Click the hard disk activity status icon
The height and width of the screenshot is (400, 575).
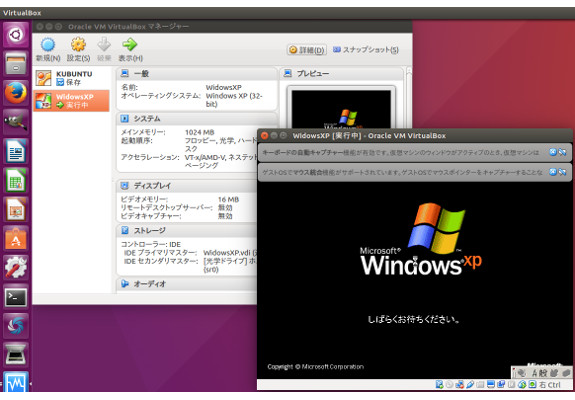tap(439, 385)
